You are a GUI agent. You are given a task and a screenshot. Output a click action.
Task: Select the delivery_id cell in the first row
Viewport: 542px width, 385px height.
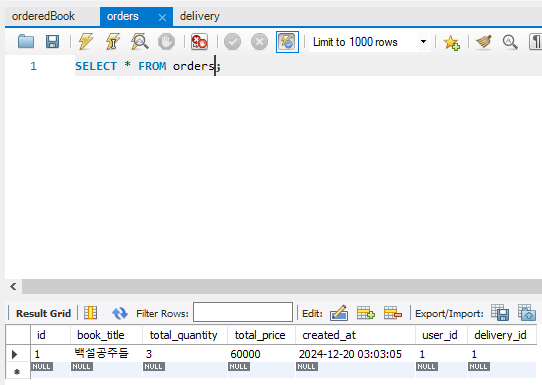pyautogui.click(x=502, y=354)
